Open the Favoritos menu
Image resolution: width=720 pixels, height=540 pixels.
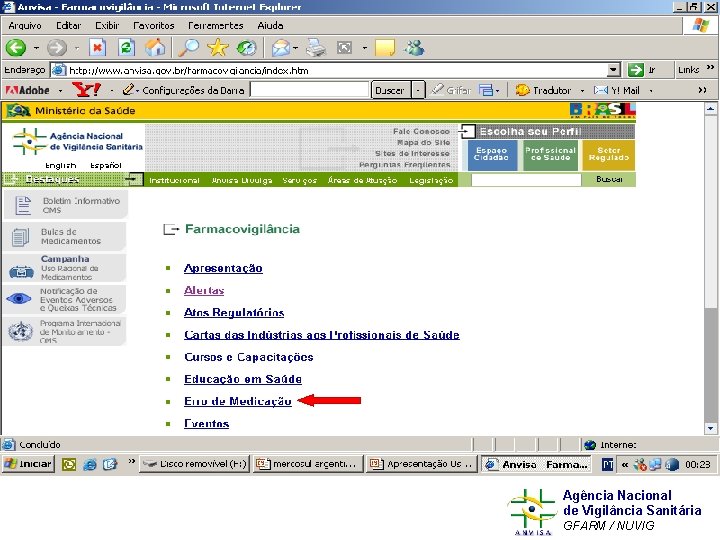154,26
